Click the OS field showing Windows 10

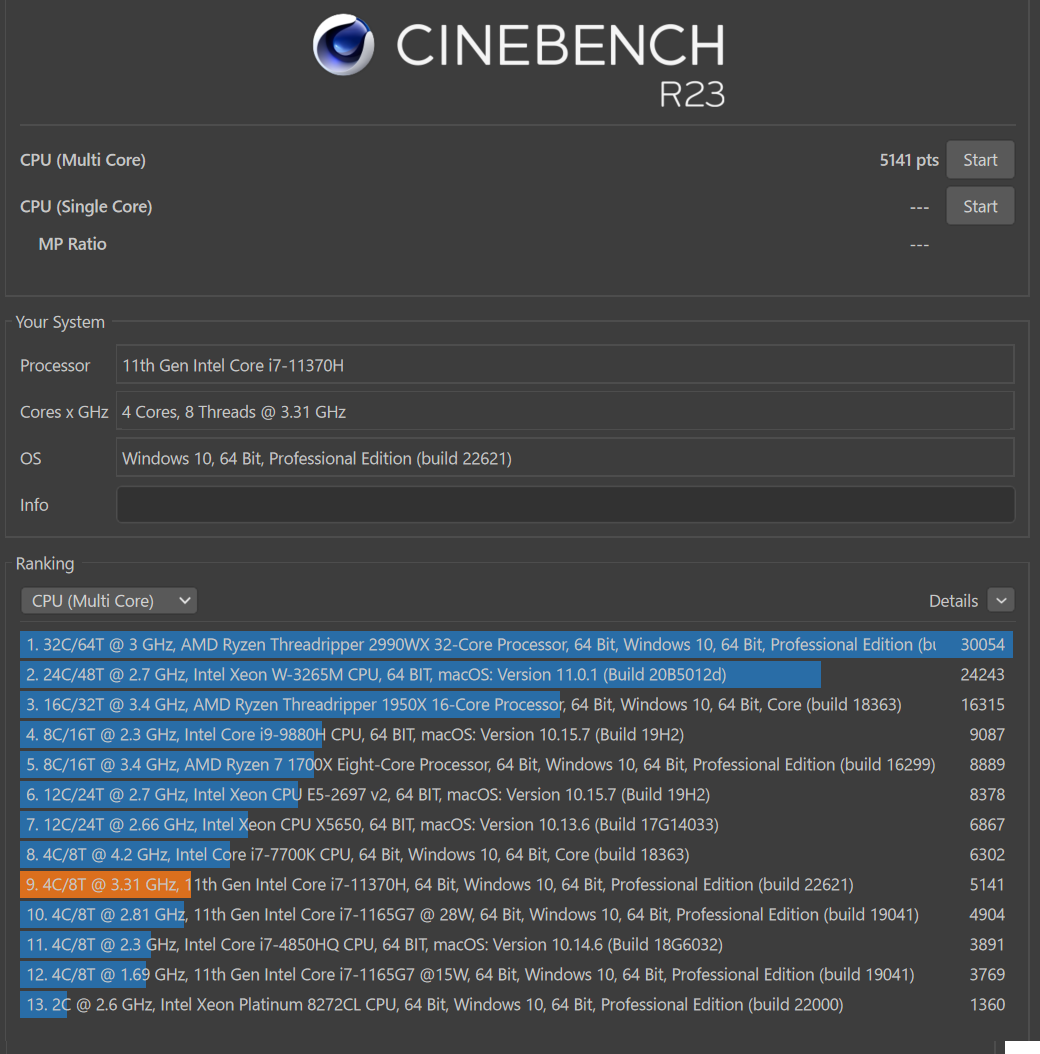[x=565, y=458]
